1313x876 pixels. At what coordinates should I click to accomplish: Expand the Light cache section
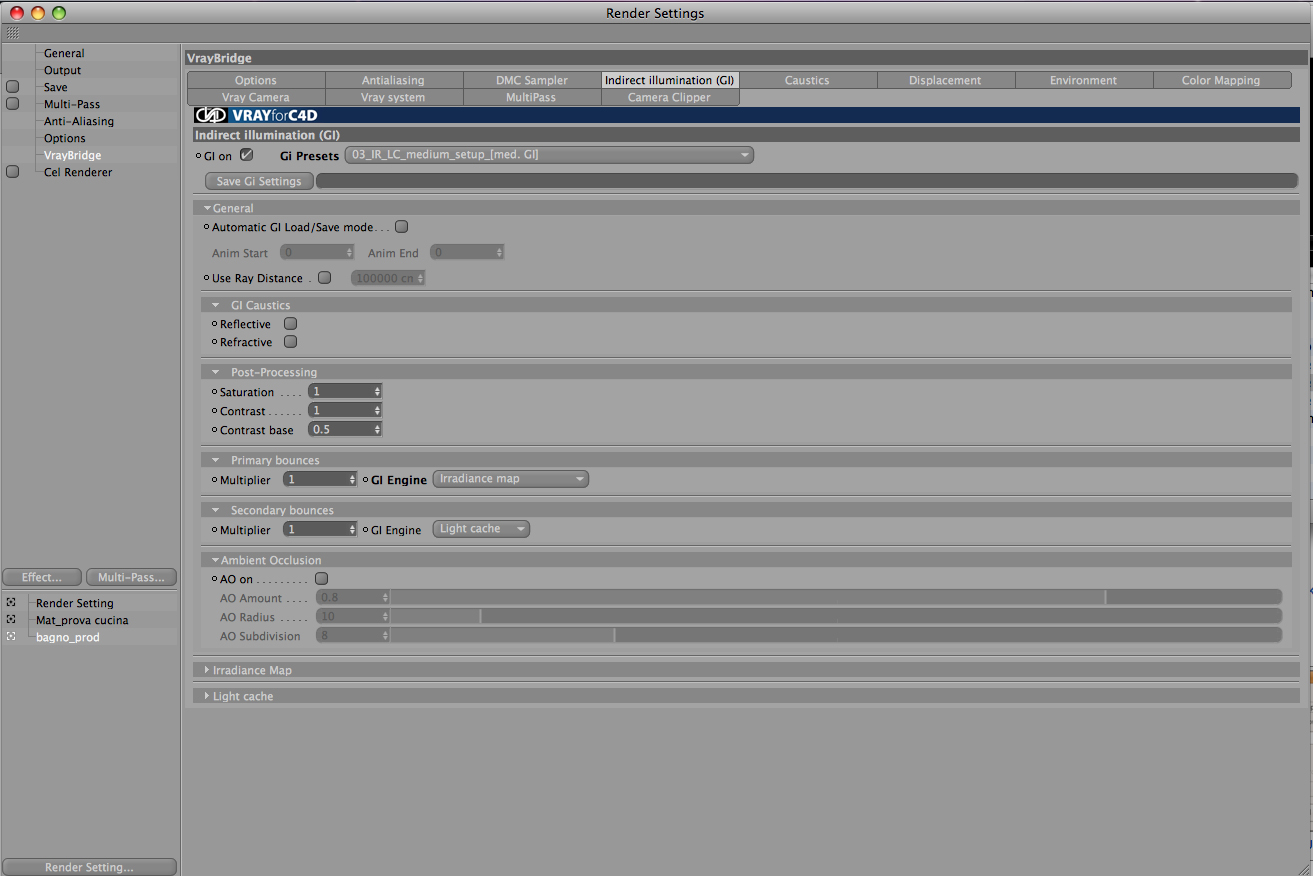207,696
